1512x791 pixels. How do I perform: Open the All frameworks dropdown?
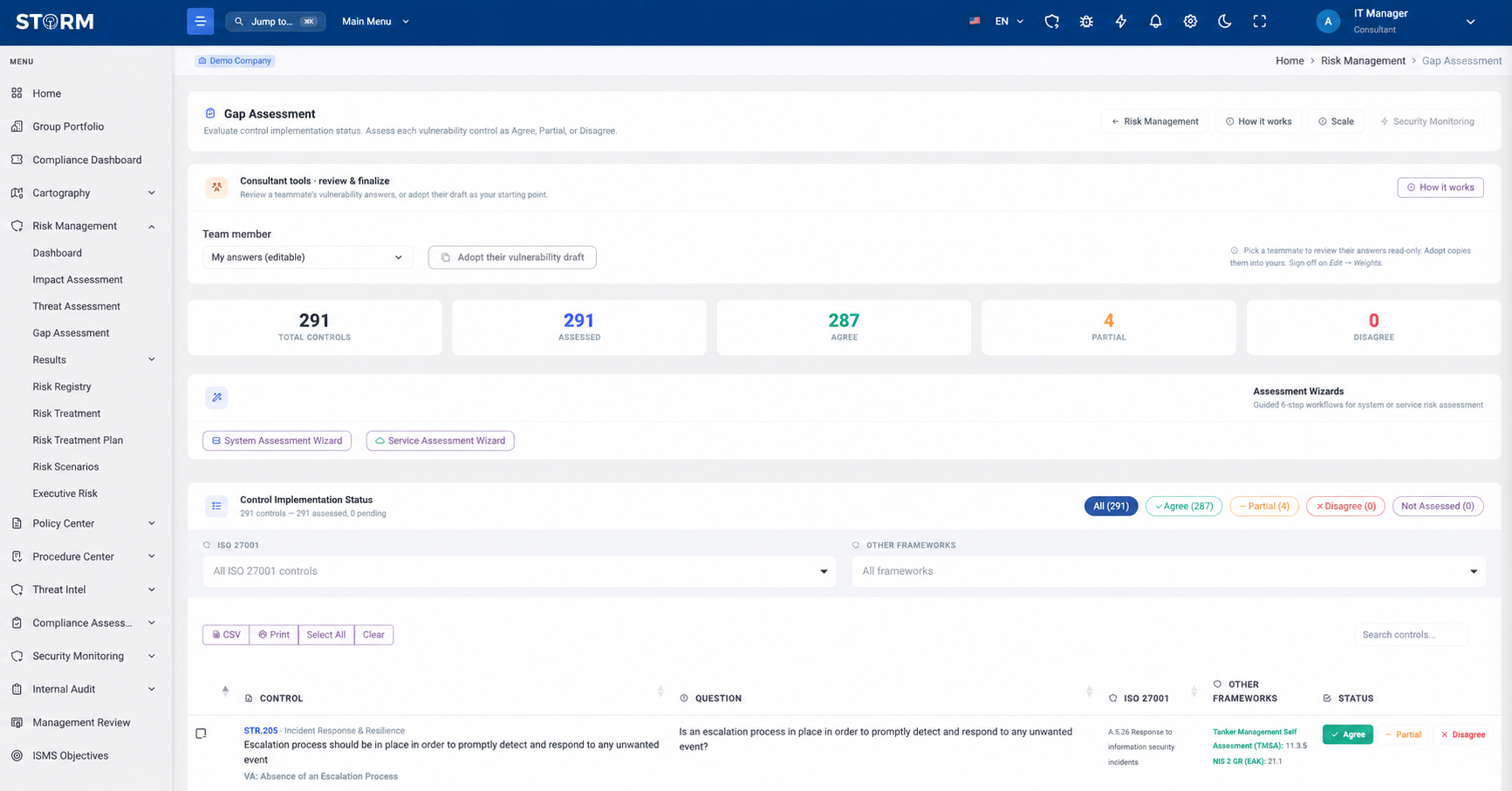tap(1168, 571)
